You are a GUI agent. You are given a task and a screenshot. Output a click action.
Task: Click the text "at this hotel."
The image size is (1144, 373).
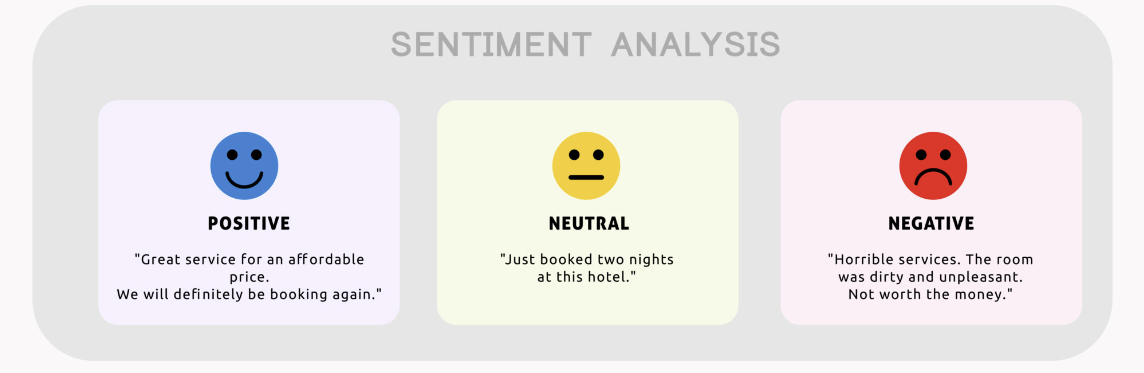pyautogui.click(x=587, y=277)
